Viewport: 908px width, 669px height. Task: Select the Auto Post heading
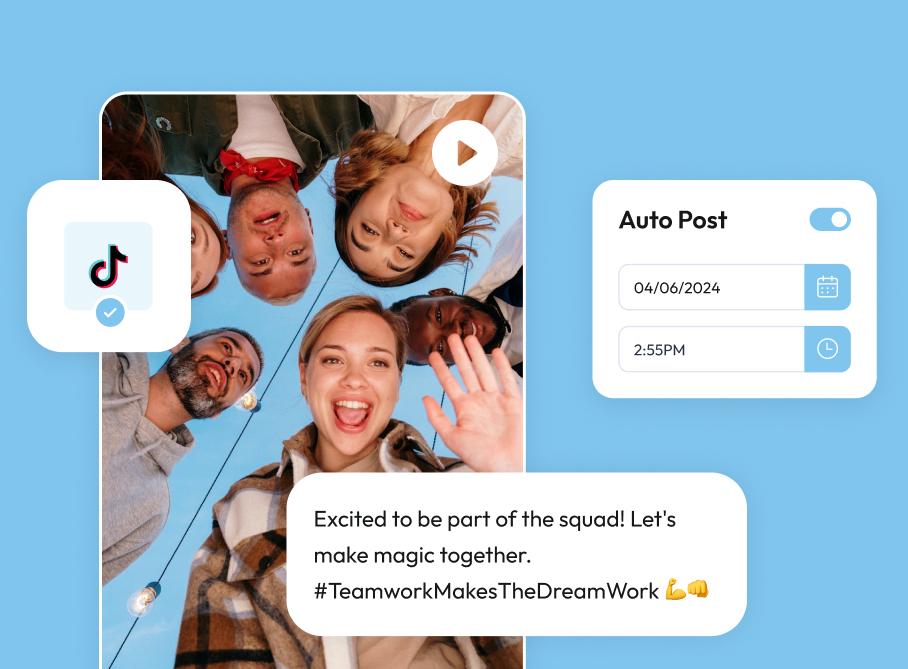pos(672,220)
